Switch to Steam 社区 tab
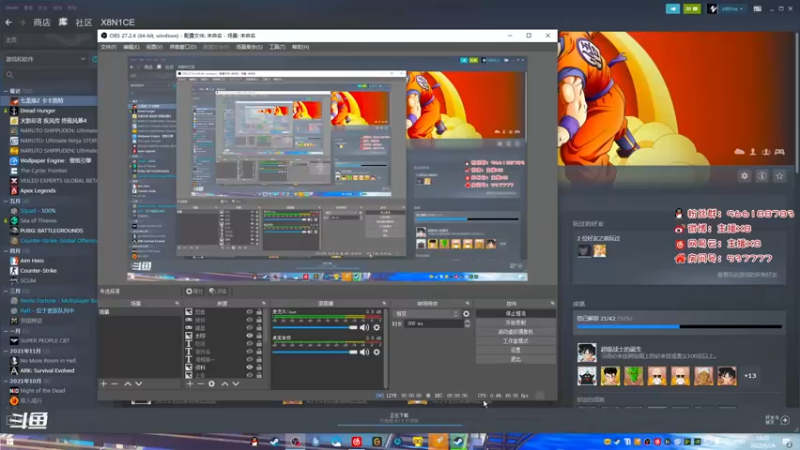Viewport: 800px width, 450px height. click(84, 22)
